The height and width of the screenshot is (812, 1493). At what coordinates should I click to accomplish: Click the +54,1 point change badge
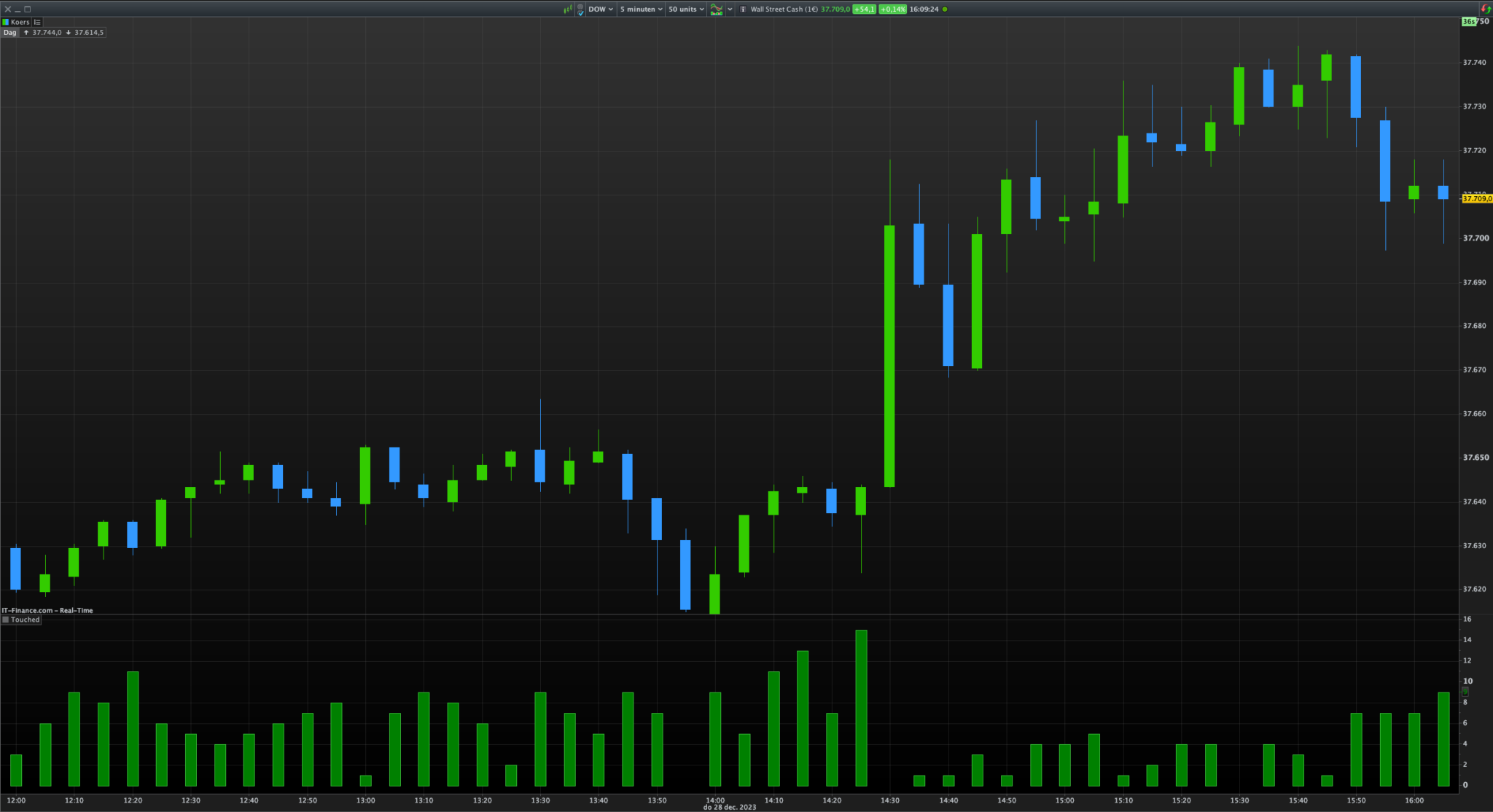pos(865,9)
